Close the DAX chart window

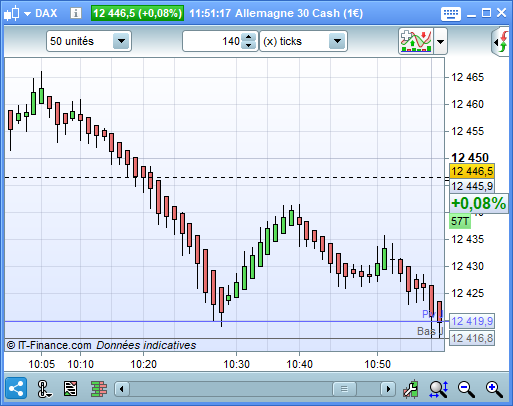point(501,13)
